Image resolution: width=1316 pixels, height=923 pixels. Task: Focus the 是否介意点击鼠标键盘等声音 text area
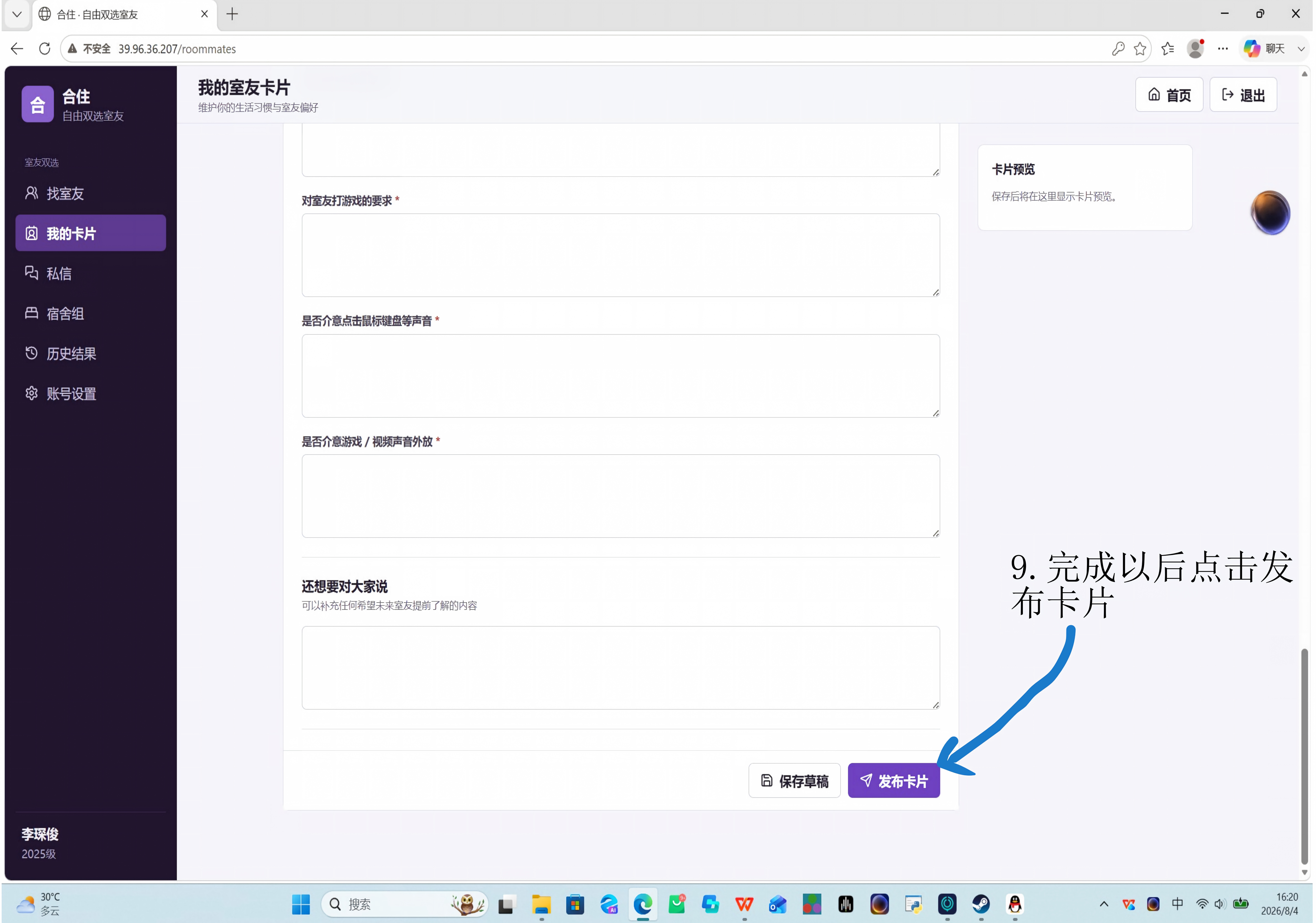621,376
